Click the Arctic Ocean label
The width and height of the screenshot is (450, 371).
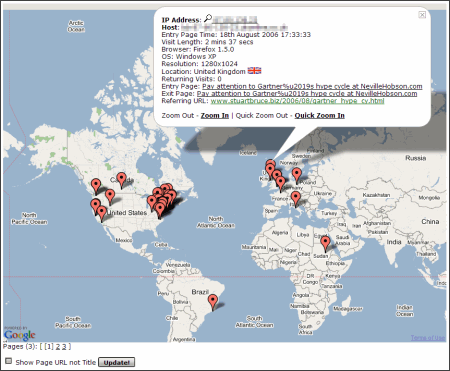(x=76, y=26)
